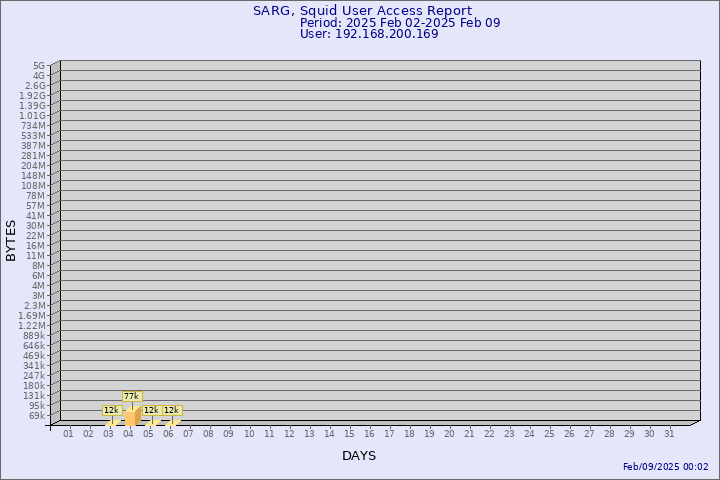The height and width of the screenshot is (480, 720).
Task: Click the 12k label above day 06
Action: click(171, 410)
